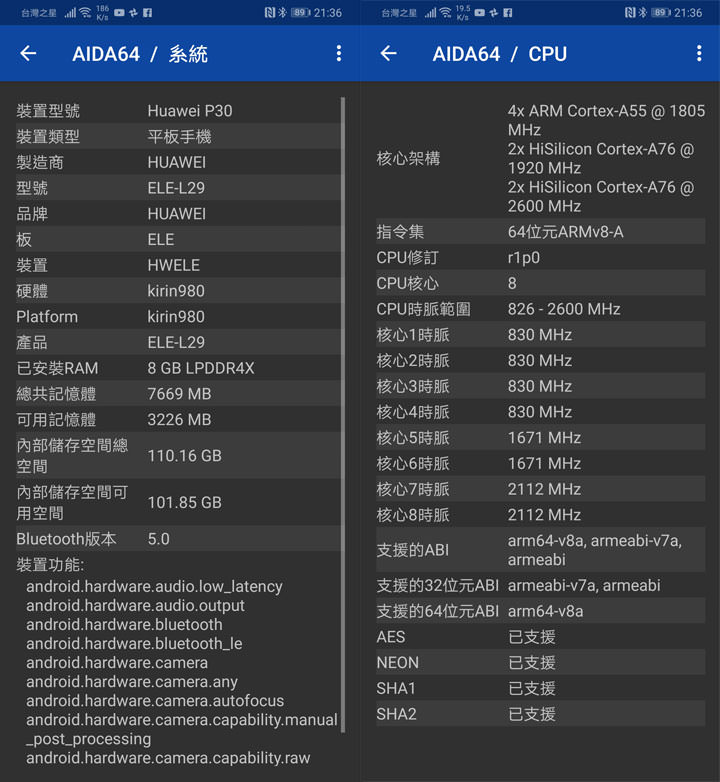
Task: Select the 3226 MB available memory value
Action: (180, 419)
